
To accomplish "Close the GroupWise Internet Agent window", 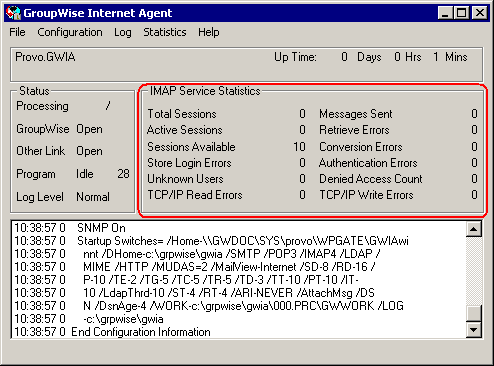I will coord(480,13).
